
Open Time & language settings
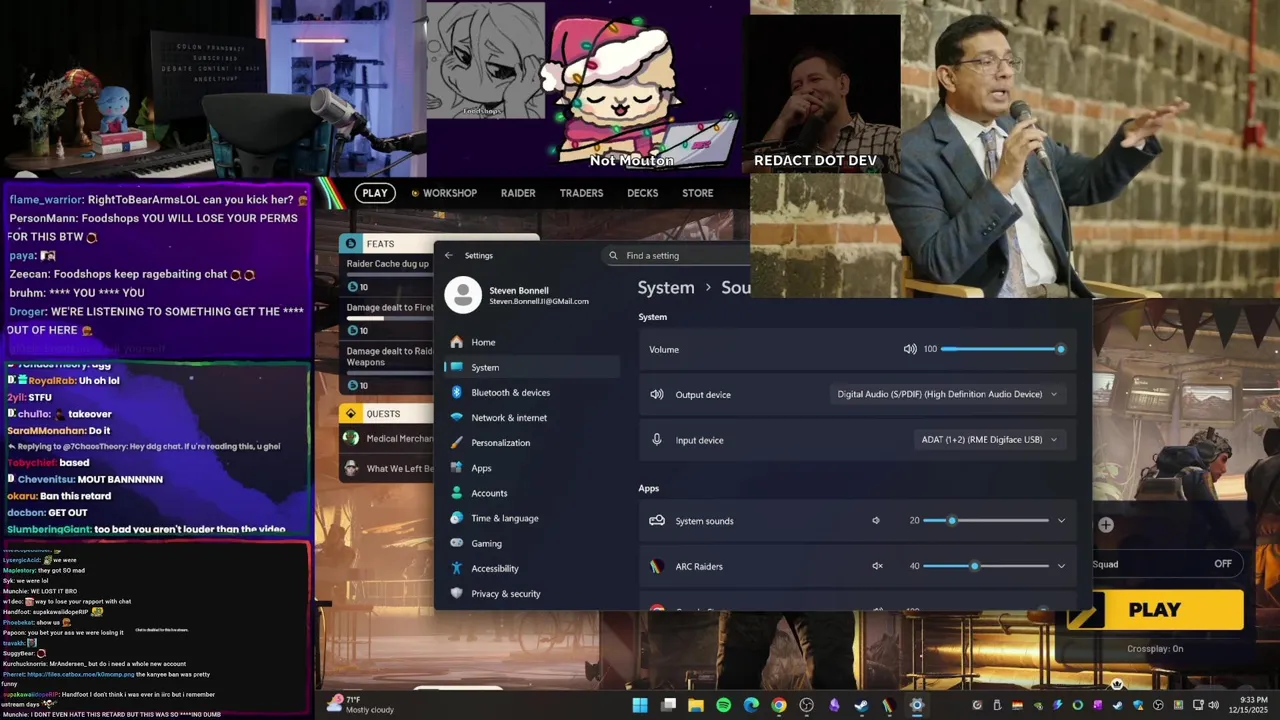click(x=532, y=518)
